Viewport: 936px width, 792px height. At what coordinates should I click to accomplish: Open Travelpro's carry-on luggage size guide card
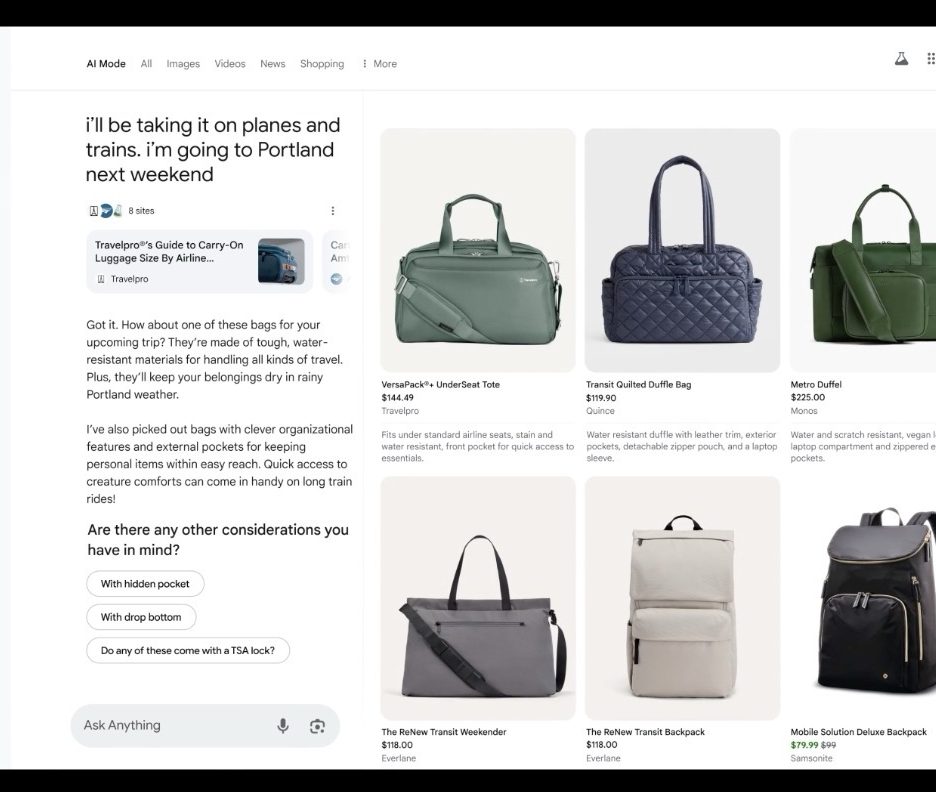tap(199, 261)
